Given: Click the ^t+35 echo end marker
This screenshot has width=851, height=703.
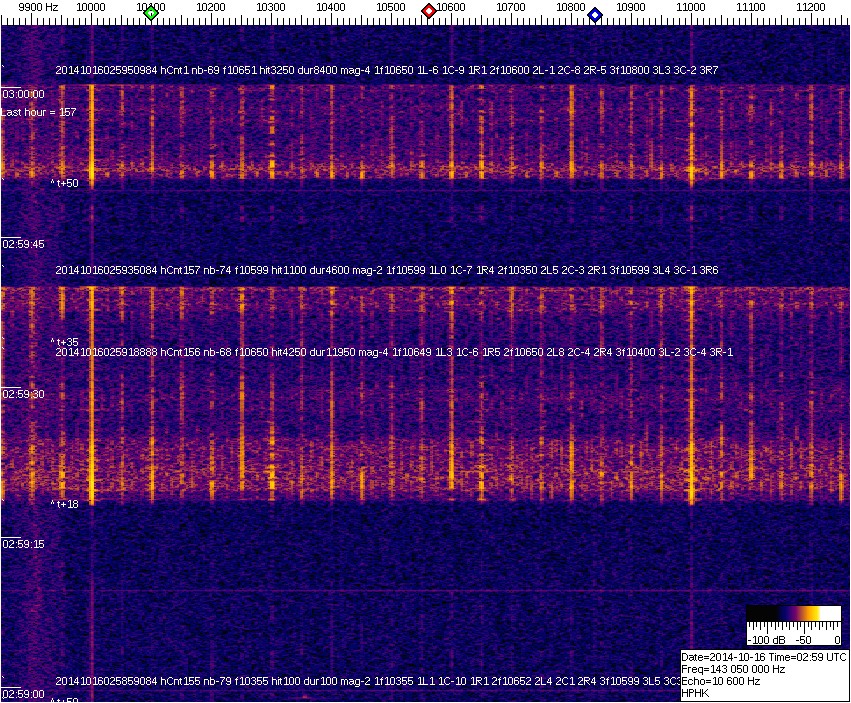Looking at the screenshot, I should coord(65,341).
